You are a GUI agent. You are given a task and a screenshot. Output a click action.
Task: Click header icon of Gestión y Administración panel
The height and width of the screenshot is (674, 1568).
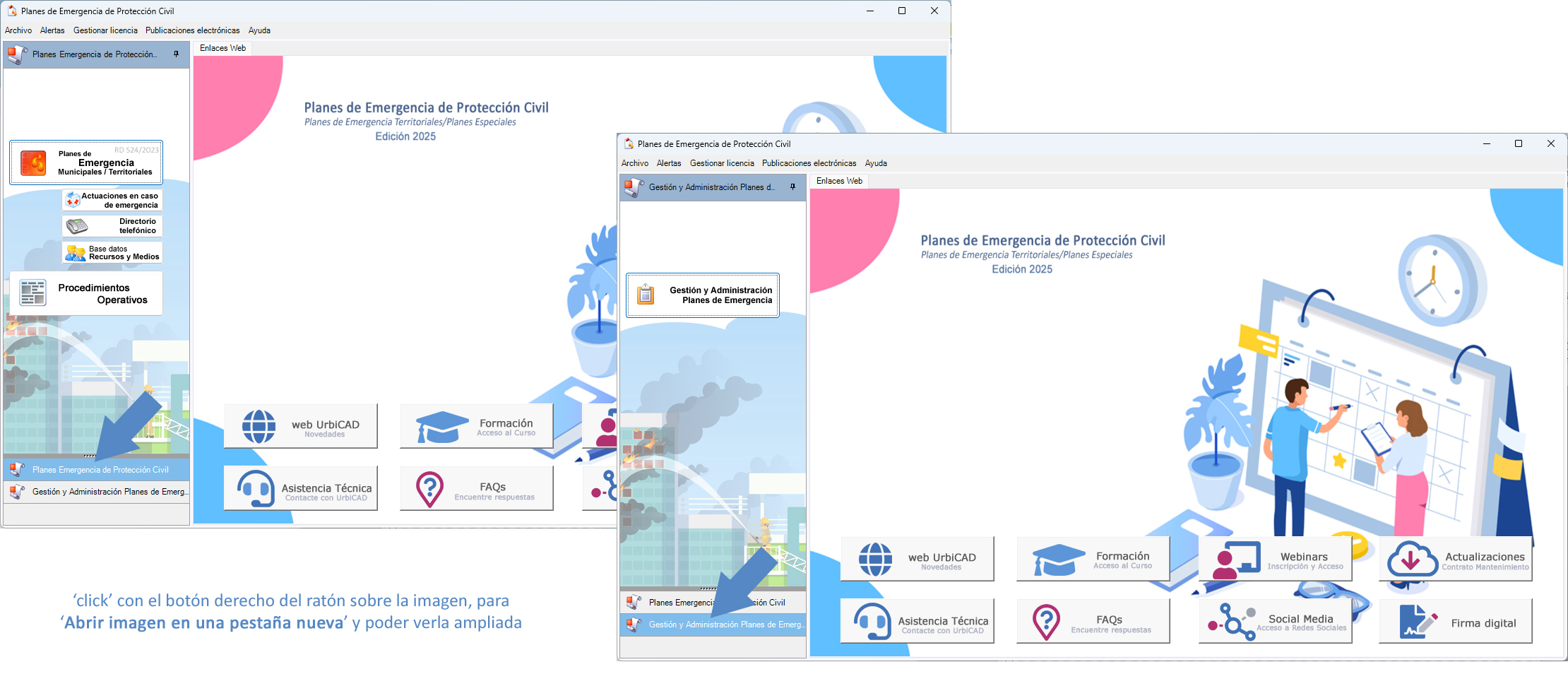coord(634,187)
